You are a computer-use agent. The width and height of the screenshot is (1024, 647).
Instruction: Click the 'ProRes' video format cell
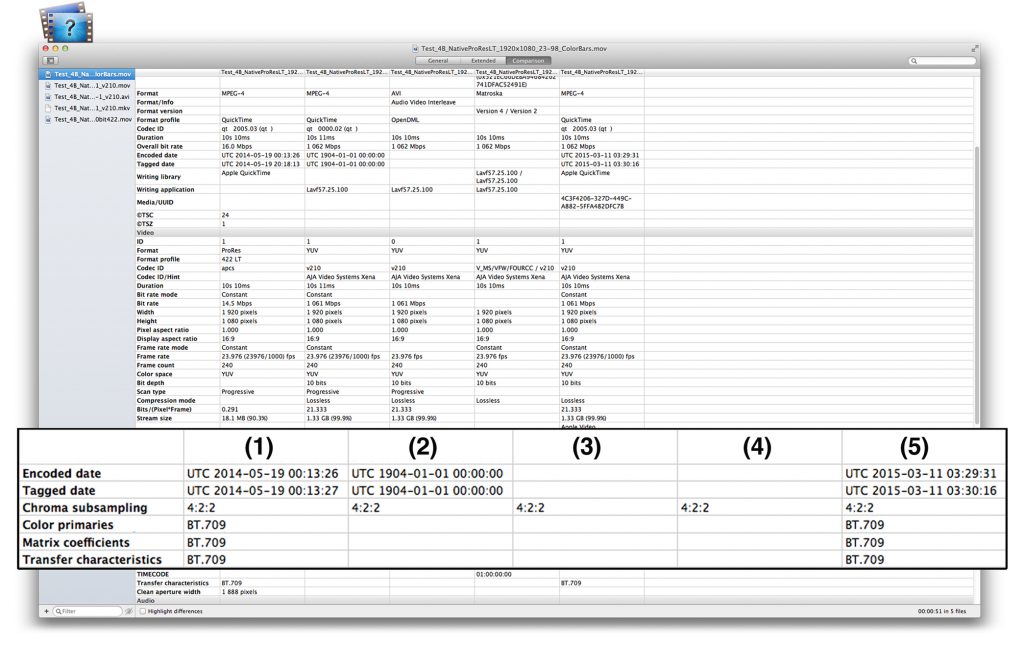coord(231,251)
